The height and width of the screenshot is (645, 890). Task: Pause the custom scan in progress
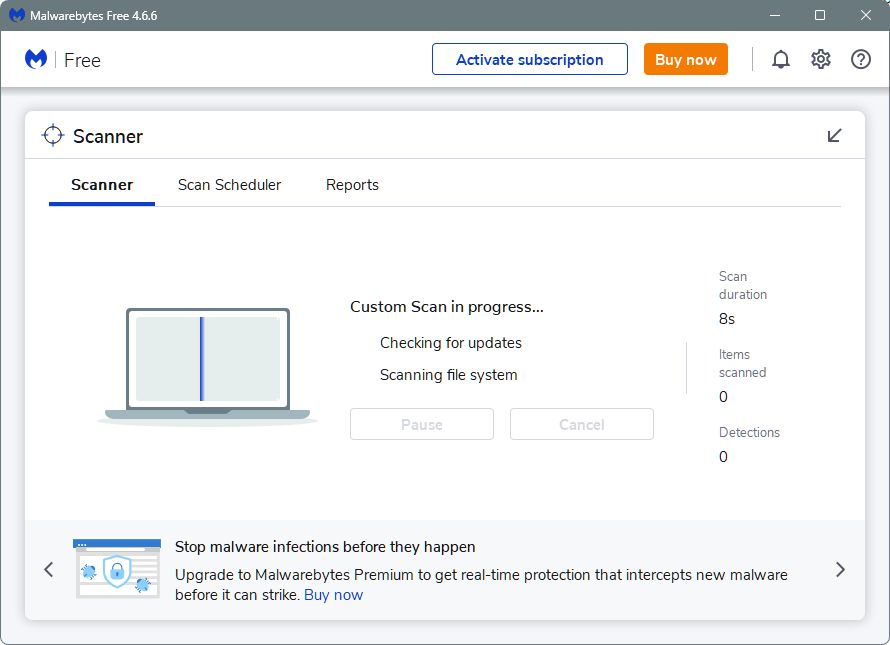(x=422, y=424)
